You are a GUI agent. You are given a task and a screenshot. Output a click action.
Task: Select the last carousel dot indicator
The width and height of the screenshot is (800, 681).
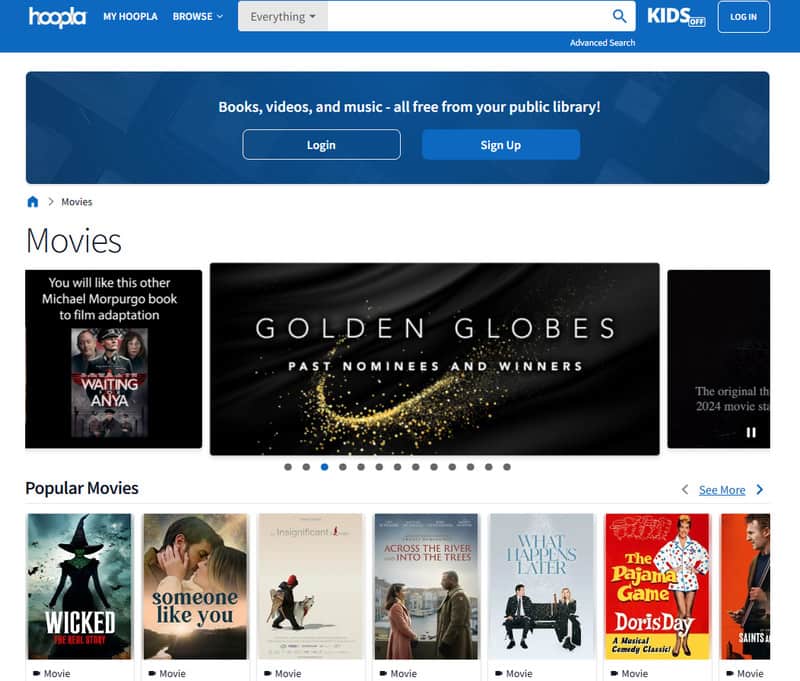pyautogui.click(x=507, y=467)
